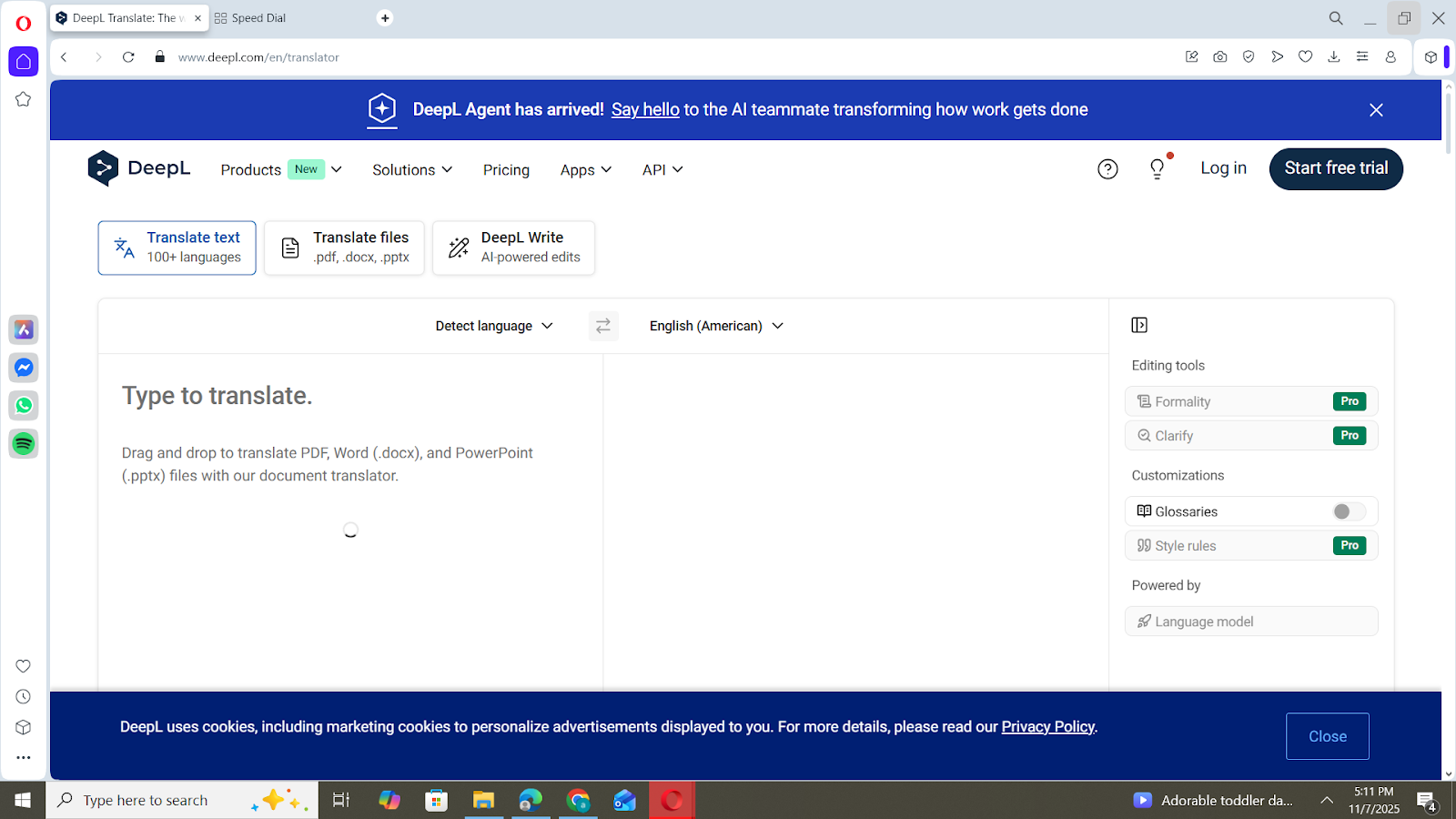Expand the Products menu
1456x819 pixels.
280,170
